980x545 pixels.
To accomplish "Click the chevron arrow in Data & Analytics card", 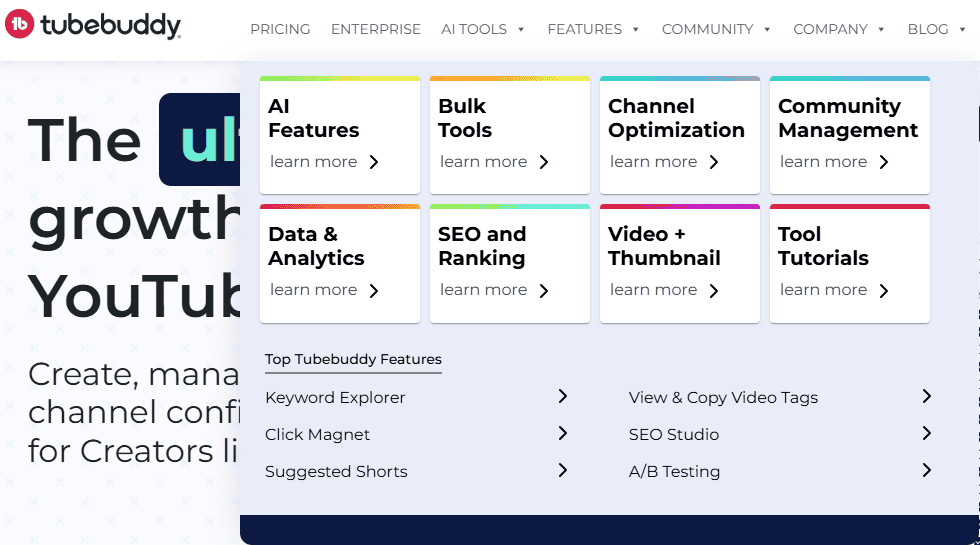I will pyautogui.click(x=374, y=291).
